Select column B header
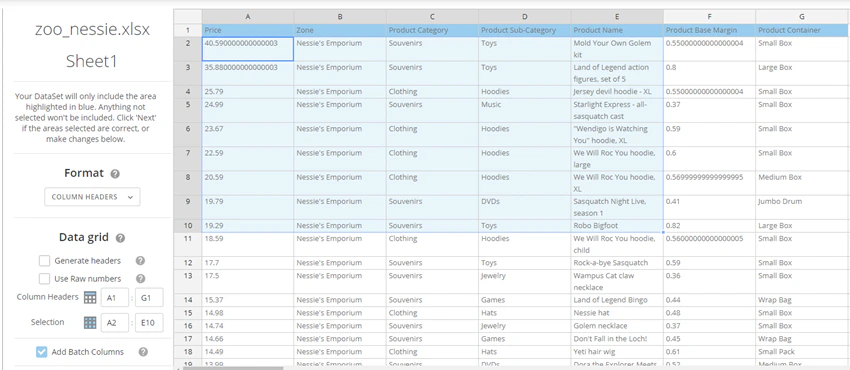 pos(340,17)
